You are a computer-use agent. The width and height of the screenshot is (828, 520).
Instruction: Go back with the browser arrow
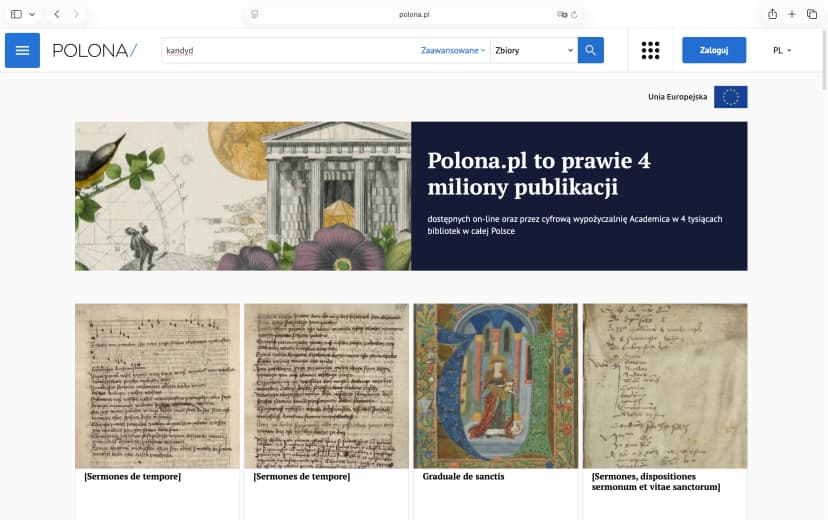(x=57, y=14)
